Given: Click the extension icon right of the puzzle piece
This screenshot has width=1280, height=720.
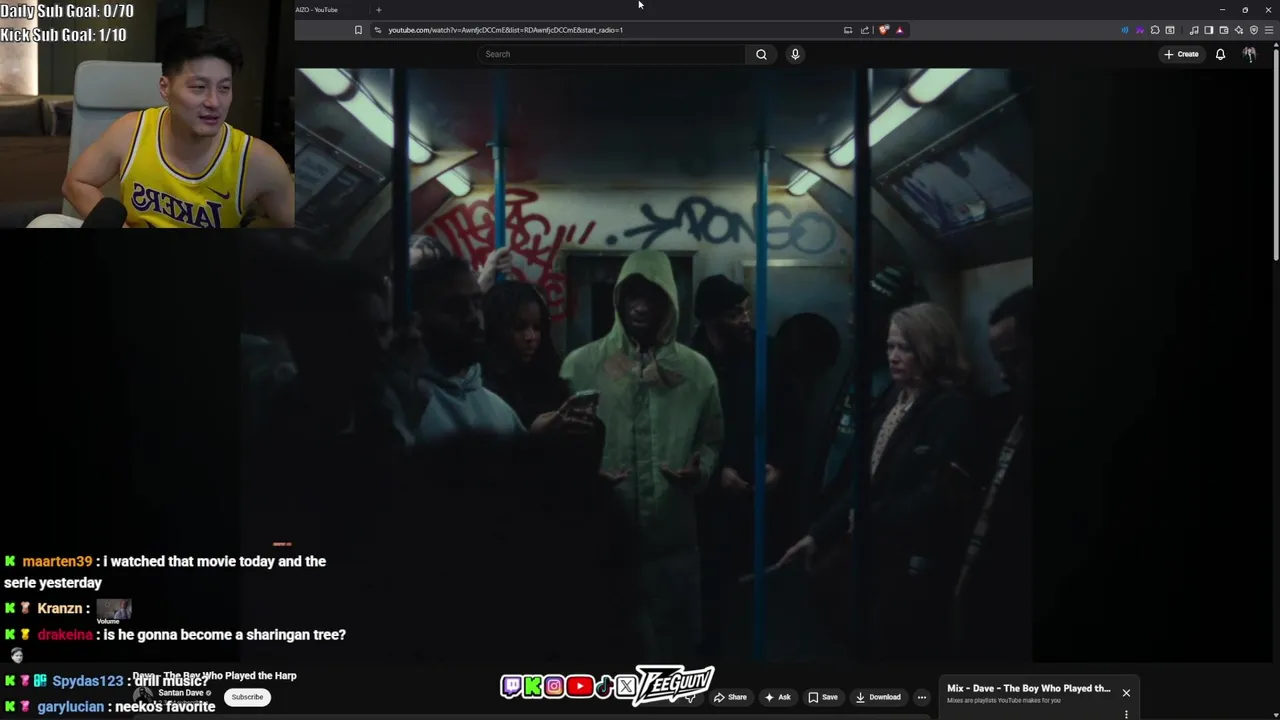Looking at the screenshot, I should point(1170,30).
